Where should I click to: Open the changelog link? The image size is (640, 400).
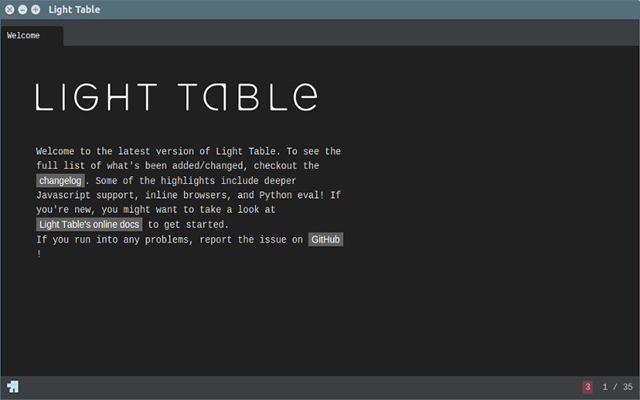coord(60,180)
